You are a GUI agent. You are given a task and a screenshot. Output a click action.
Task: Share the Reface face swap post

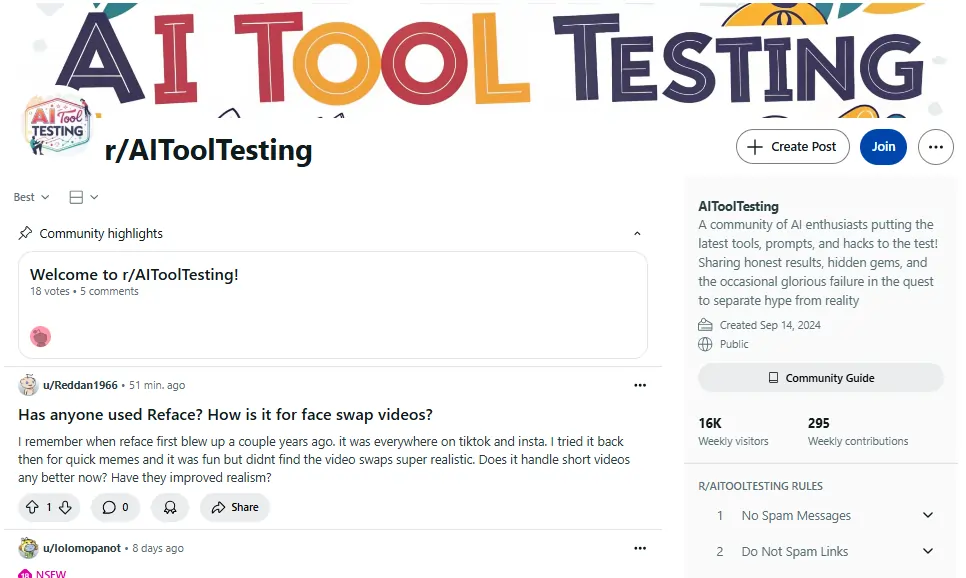[x=235, y=507]
